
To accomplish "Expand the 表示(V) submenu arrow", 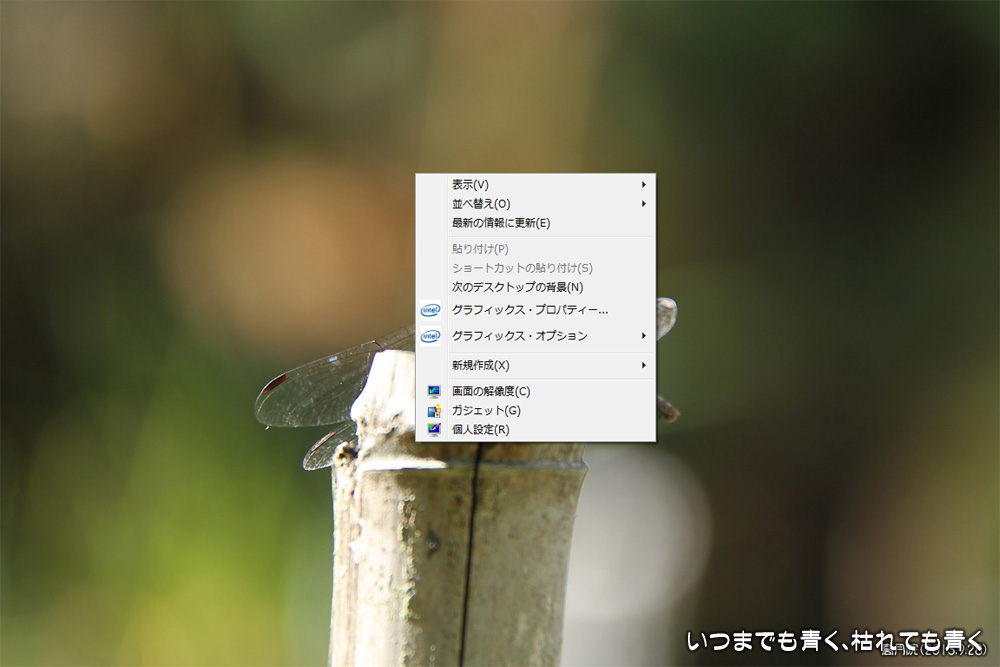I will pos(644,184).
